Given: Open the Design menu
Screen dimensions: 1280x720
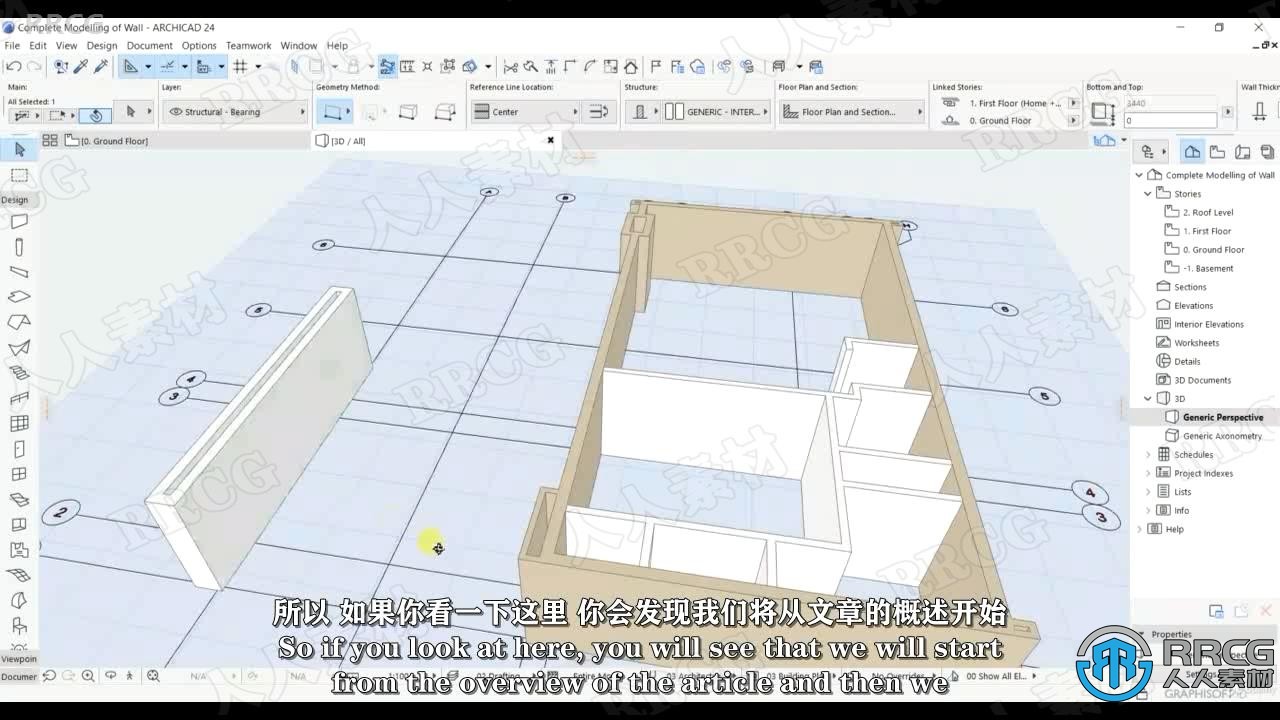Looking at the screenshot, I should click(102, 45).
